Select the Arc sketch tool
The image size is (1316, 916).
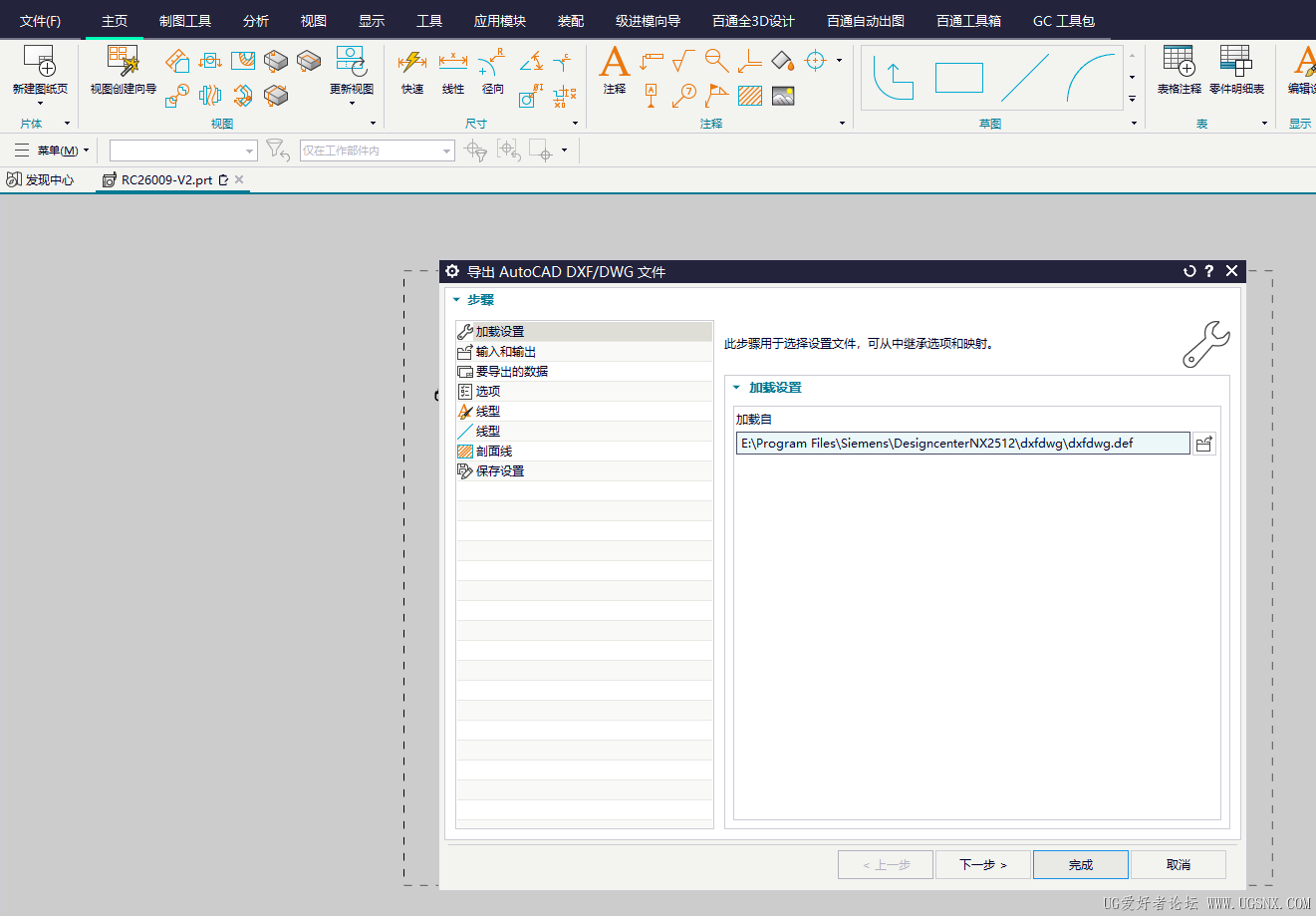click(1091, 78)
